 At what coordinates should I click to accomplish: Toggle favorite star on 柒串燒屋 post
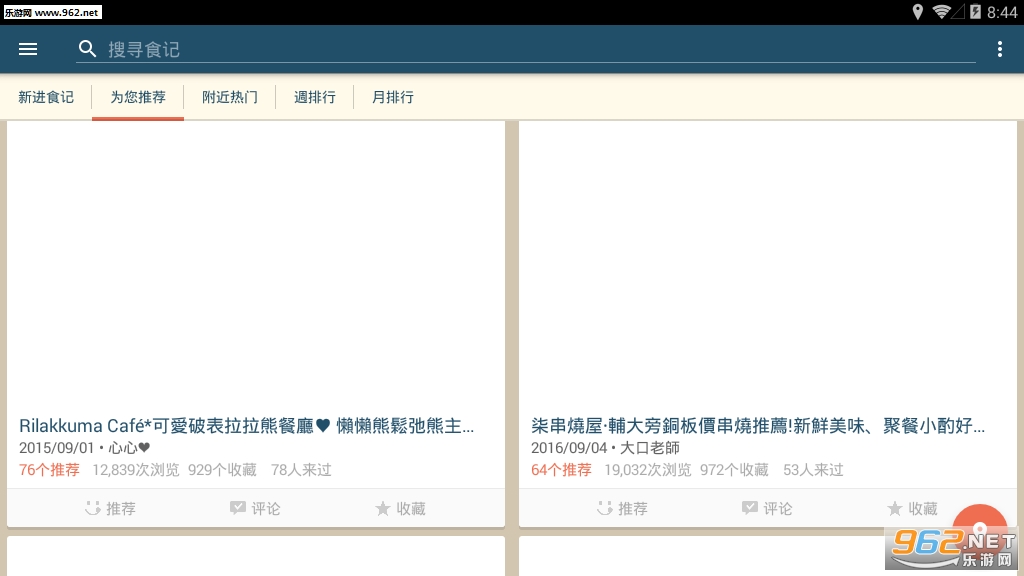pos(912,508)
